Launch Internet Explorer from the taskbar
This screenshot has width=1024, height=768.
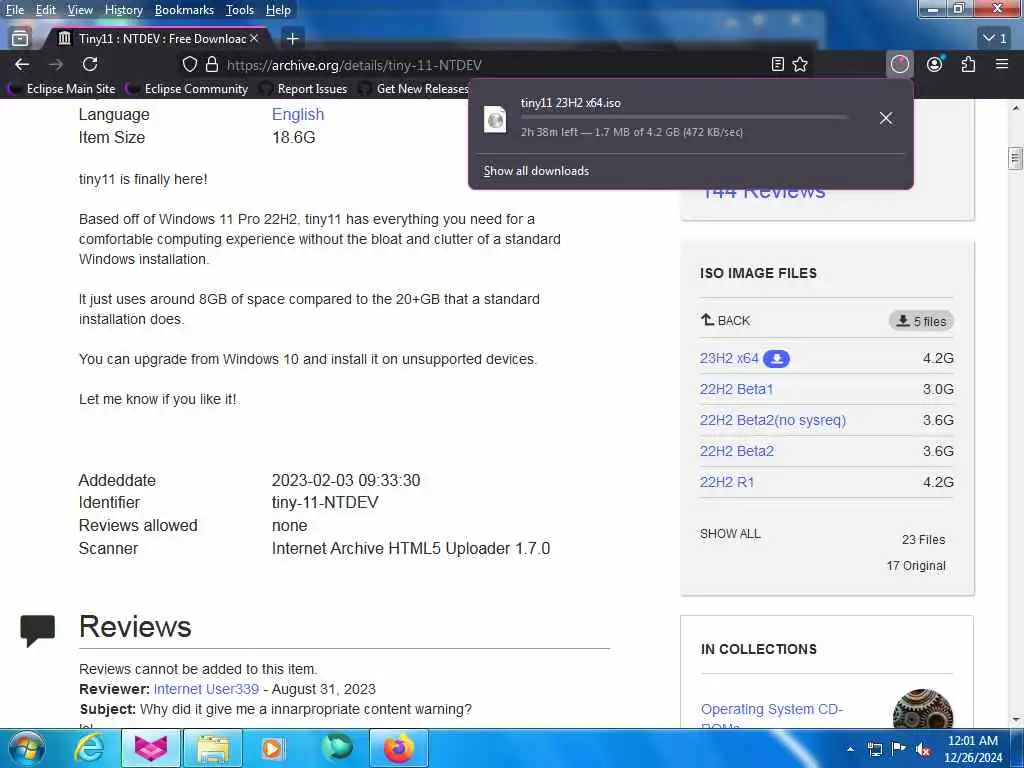click(x=88, y=748)
